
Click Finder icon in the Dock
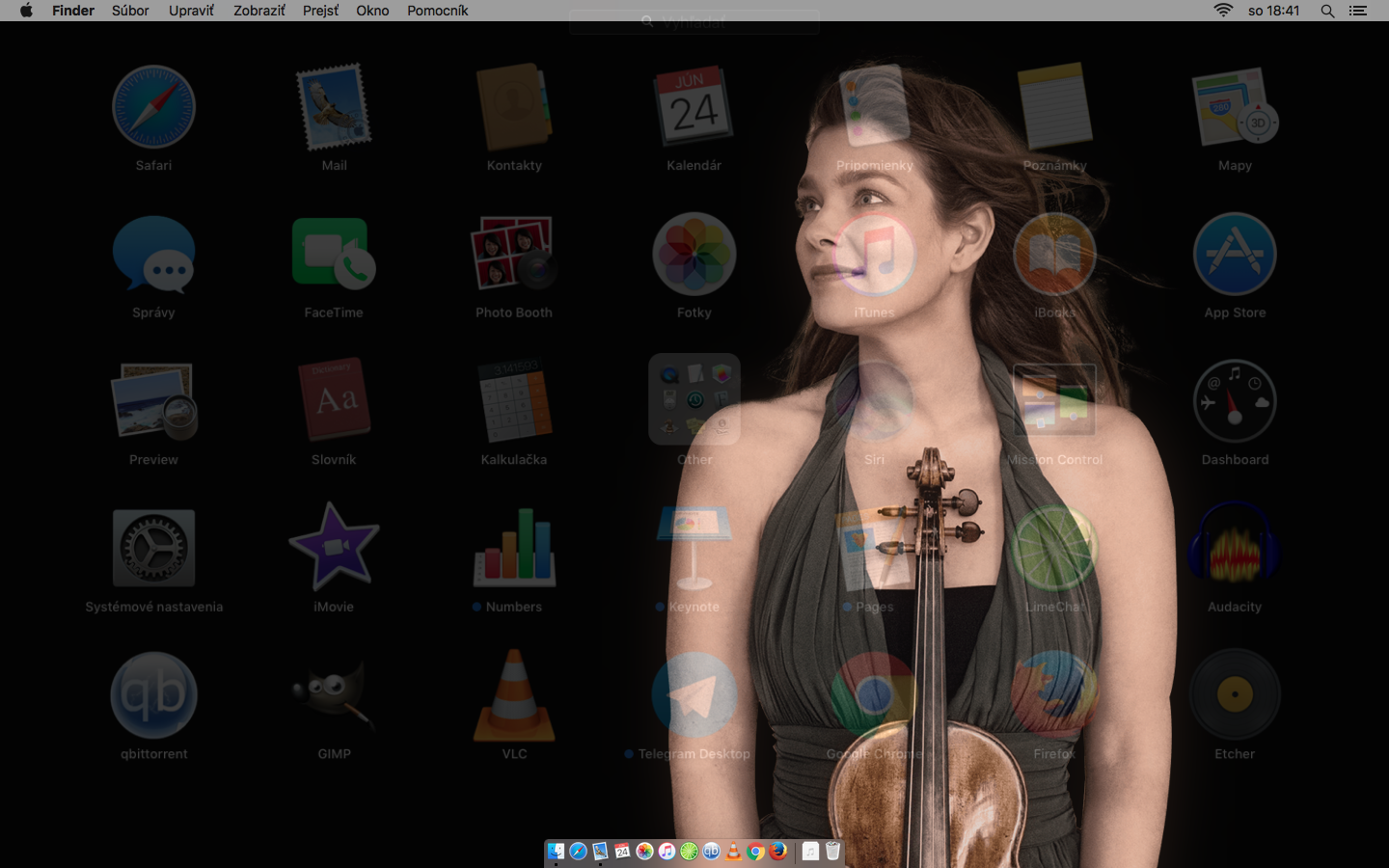556,851
